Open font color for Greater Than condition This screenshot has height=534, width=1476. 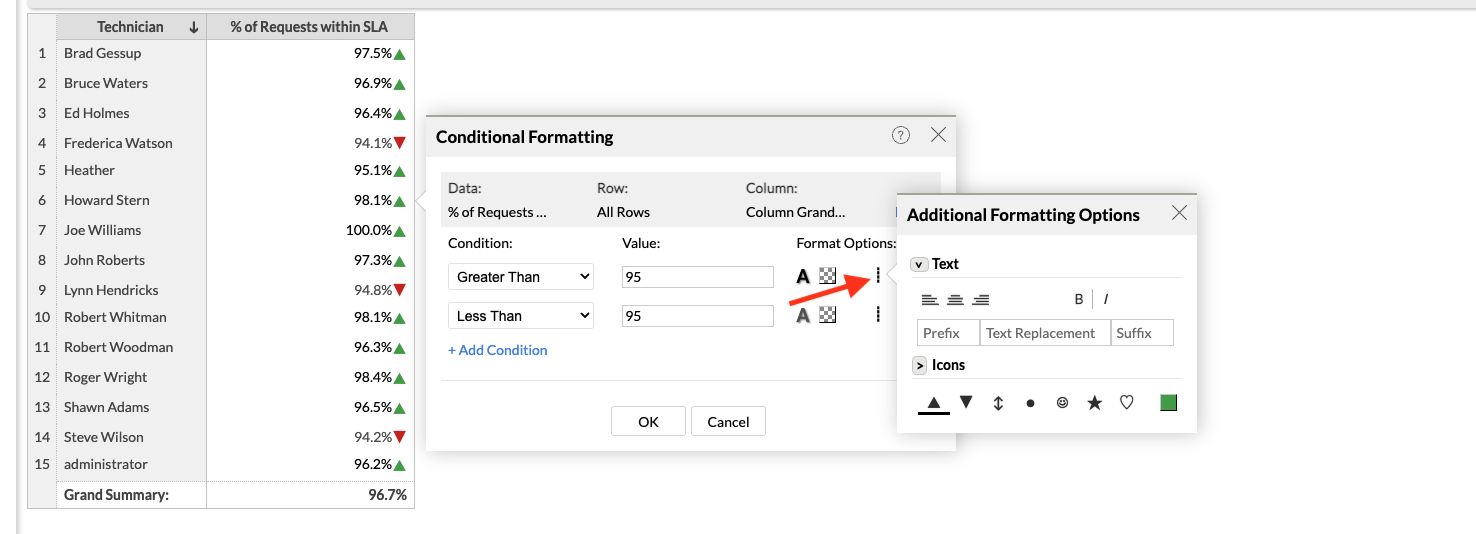[802, 277]
